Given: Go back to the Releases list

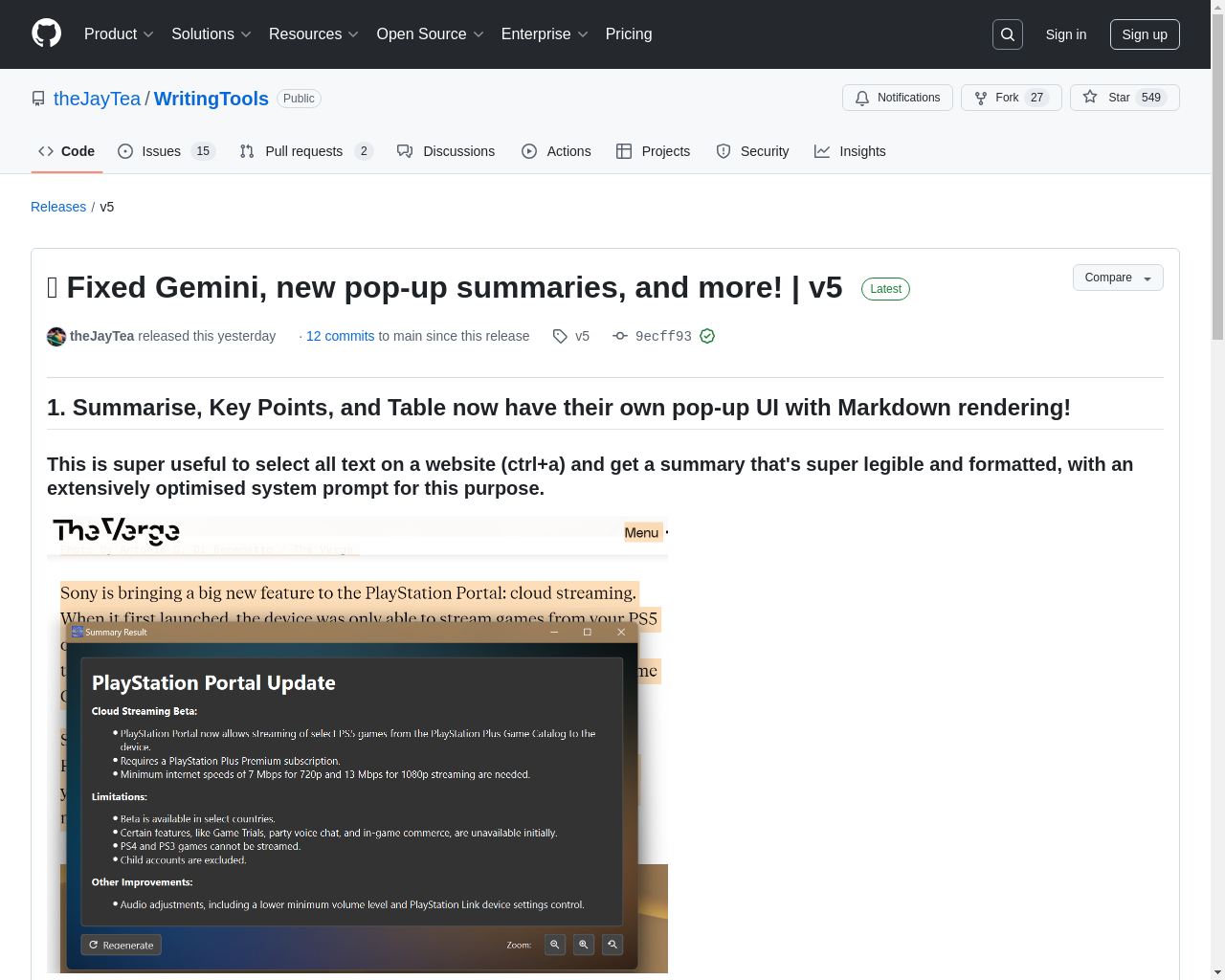Looking at the screenshot, I should [58, 207].
